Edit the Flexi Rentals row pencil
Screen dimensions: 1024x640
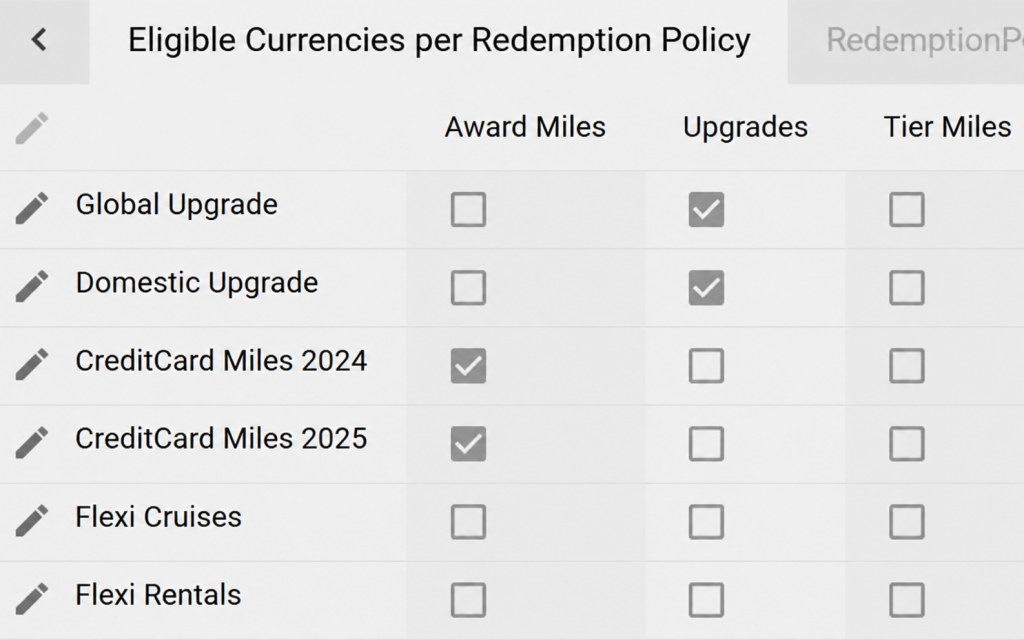pos(32,599)
